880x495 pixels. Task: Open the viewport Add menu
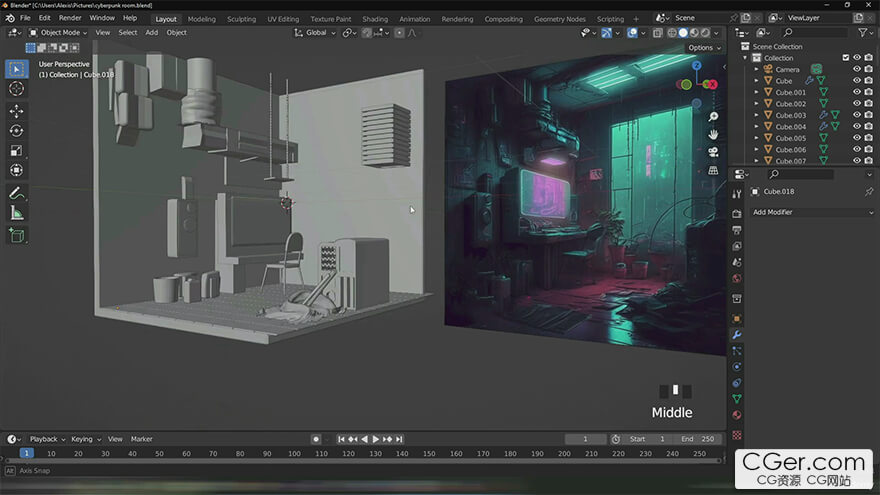(x=152, y=33)
